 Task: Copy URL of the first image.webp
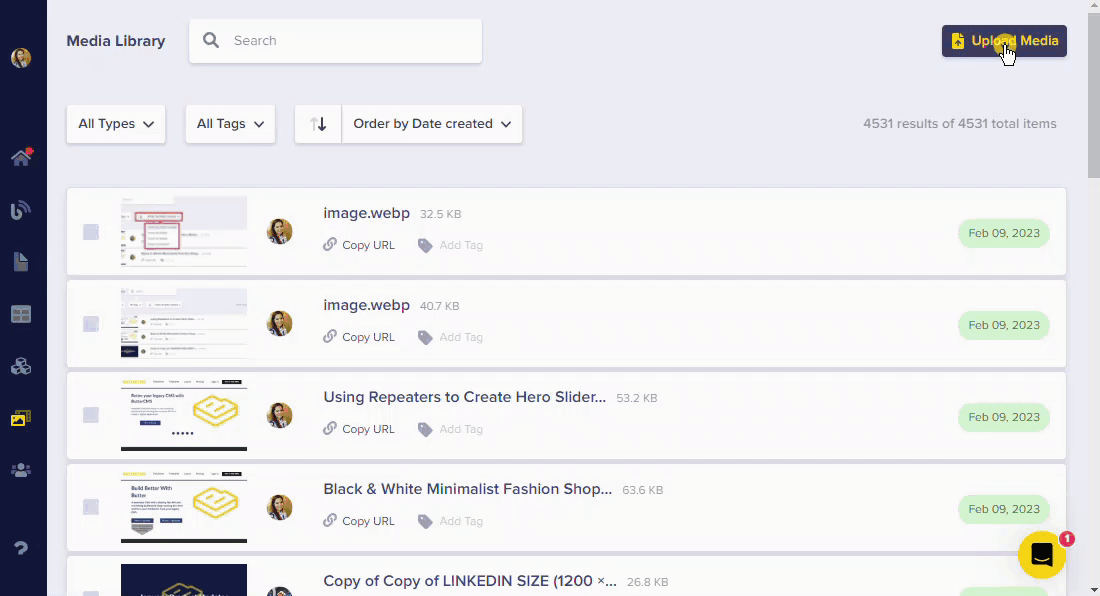pyautogui.click(x=359, y=245)
